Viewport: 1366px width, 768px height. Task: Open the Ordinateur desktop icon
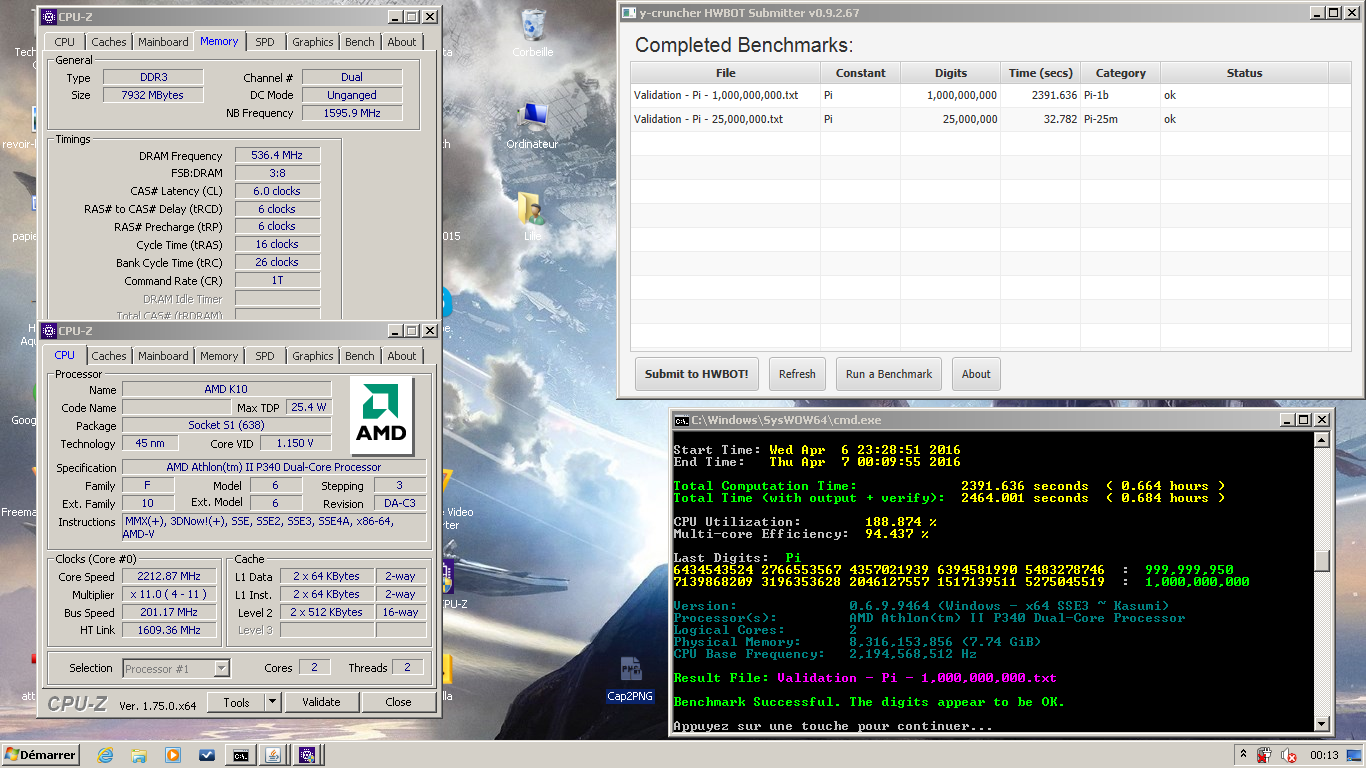[x=533, y=124]
